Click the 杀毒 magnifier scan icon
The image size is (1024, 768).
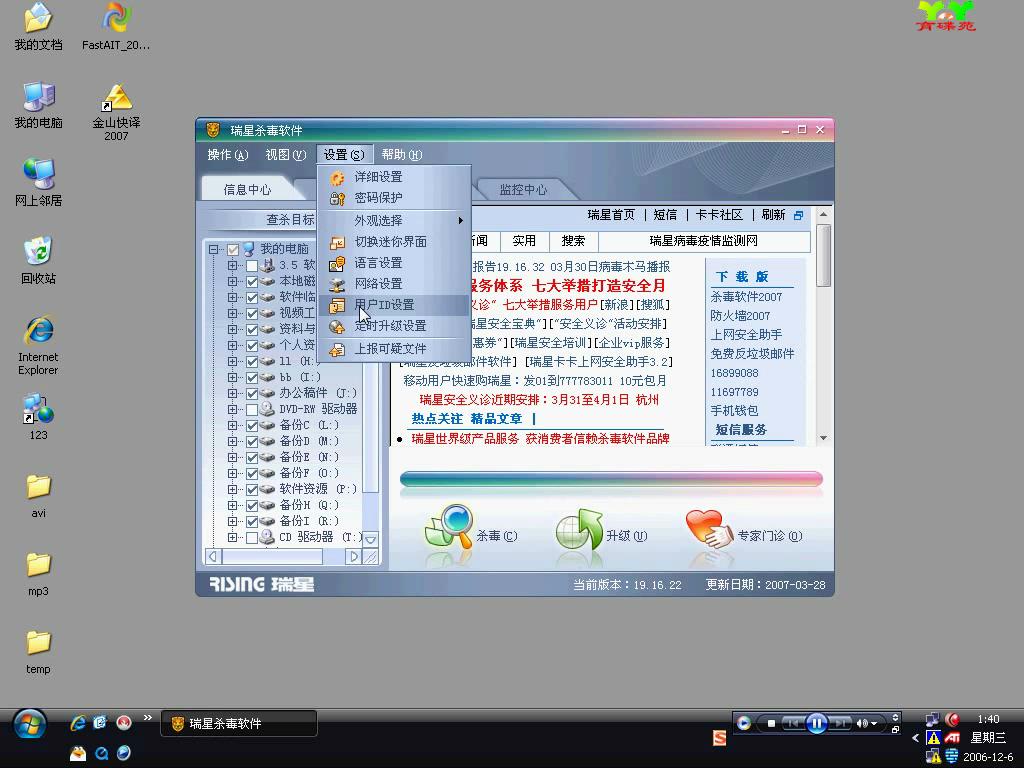(x=449, y=526)
